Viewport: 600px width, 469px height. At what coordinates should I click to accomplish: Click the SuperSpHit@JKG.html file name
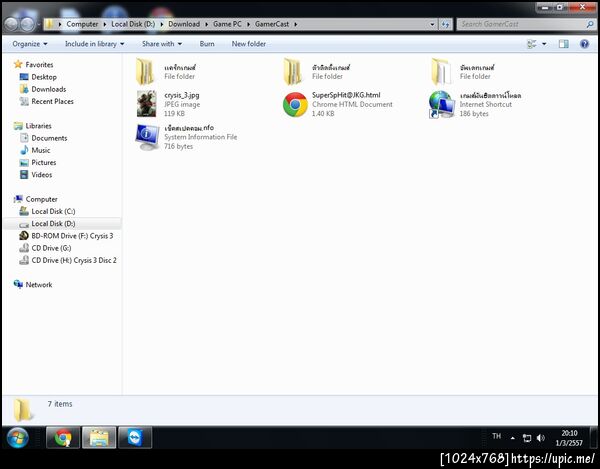346,95
